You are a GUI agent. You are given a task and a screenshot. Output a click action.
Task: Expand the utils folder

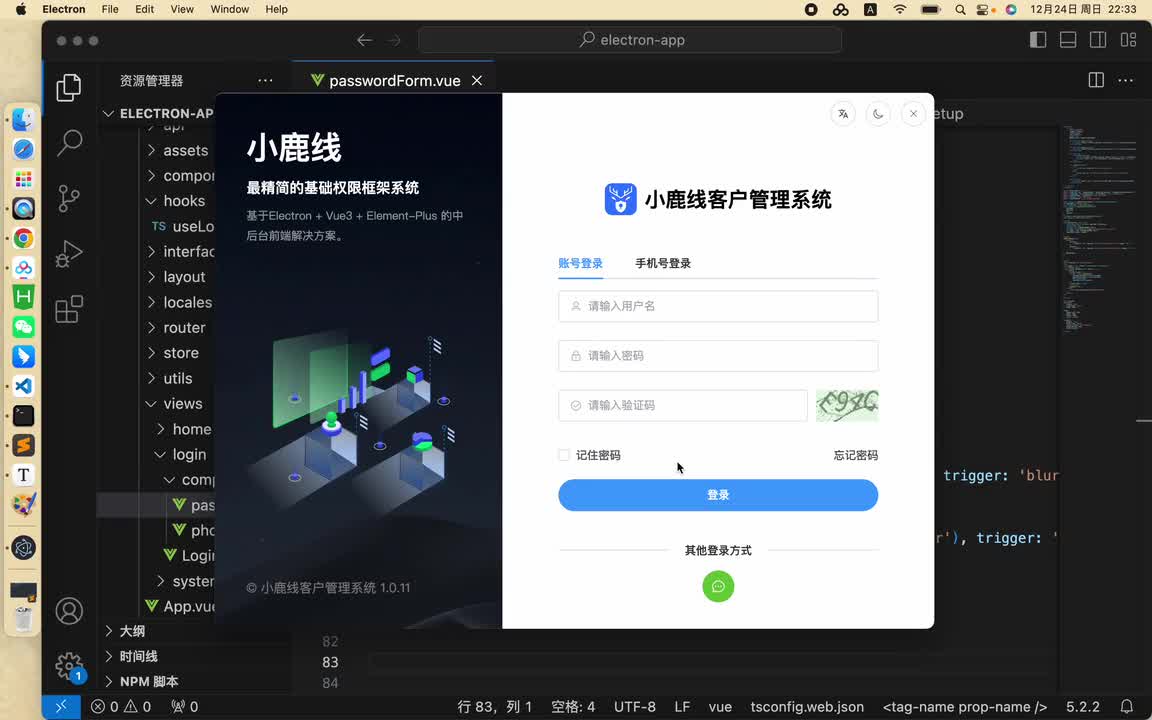[177, 378]
